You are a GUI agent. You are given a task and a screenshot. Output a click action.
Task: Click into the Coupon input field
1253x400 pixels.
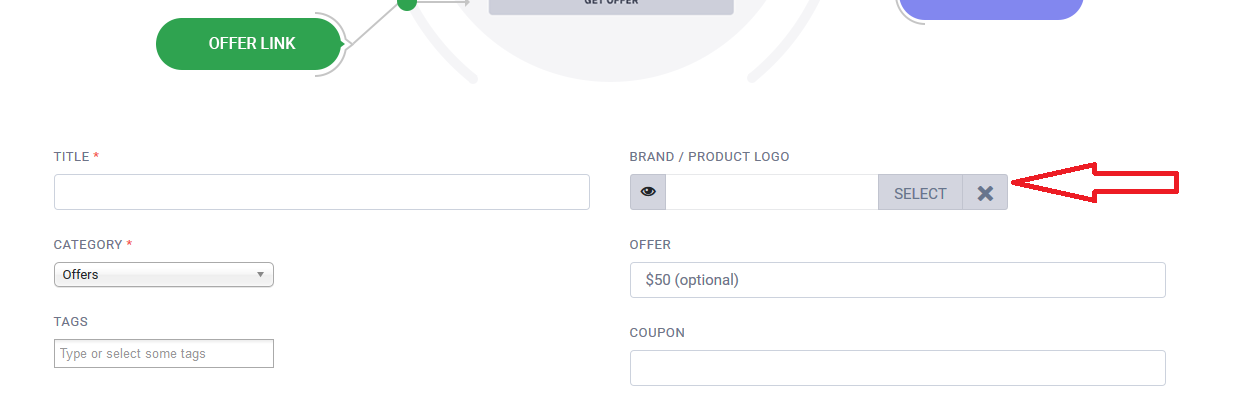897,368
